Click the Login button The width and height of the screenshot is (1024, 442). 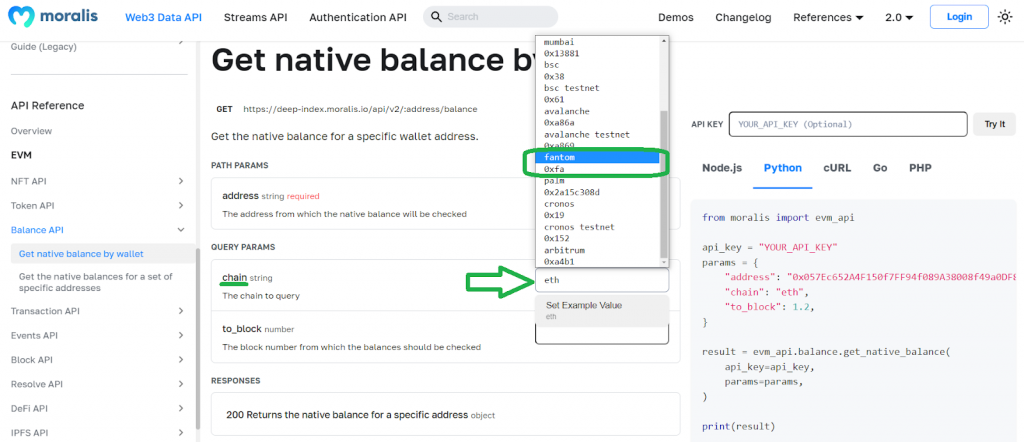coord(959,17)
